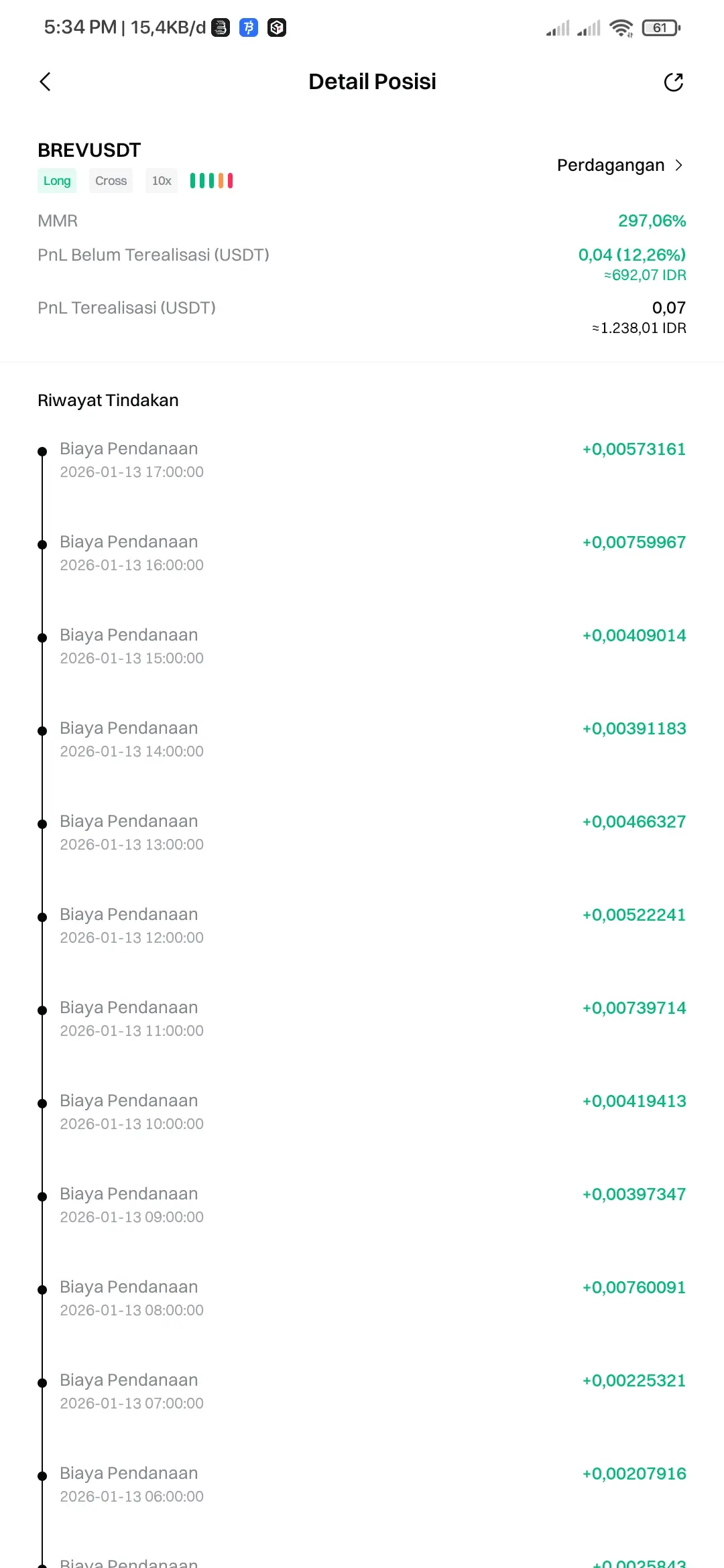Toggle the Long position badge
The height and width of the screenshot is (1568, 724).
click(57, 180)
